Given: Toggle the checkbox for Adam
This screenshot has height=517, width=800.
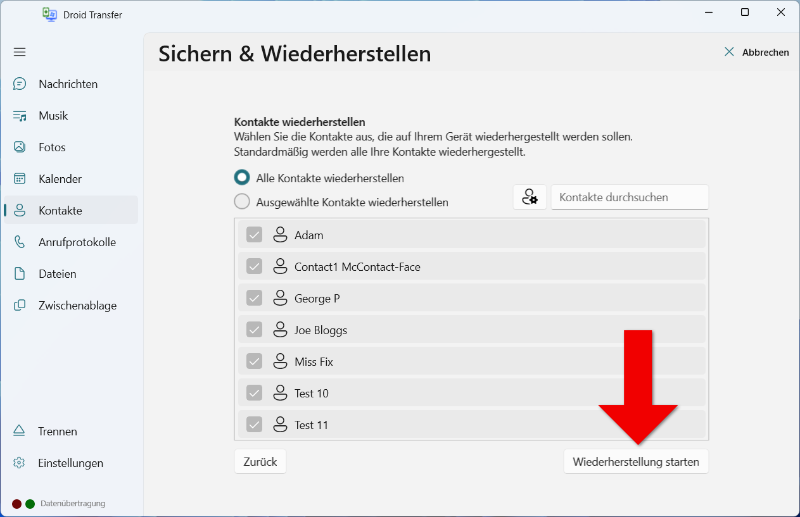Looking at the screenshot, I should [x=254, y=235].
